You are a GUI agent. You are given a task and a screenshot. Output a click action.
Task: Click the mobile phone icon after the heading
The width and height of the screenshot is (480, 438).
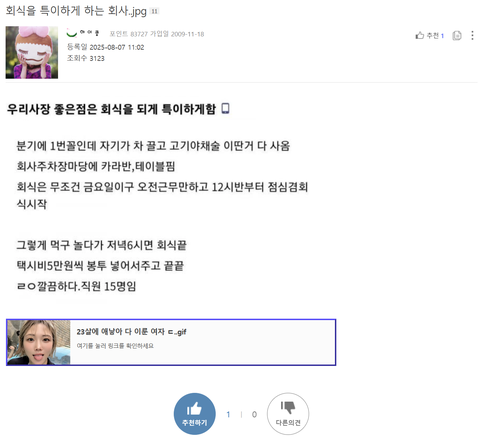point(226,108)
